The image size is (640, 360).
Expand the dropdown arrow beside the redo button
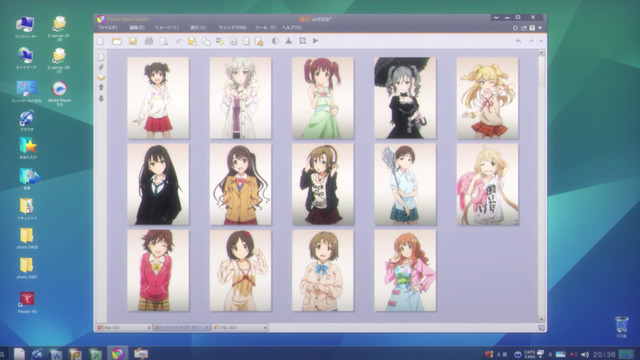point(541,41)
